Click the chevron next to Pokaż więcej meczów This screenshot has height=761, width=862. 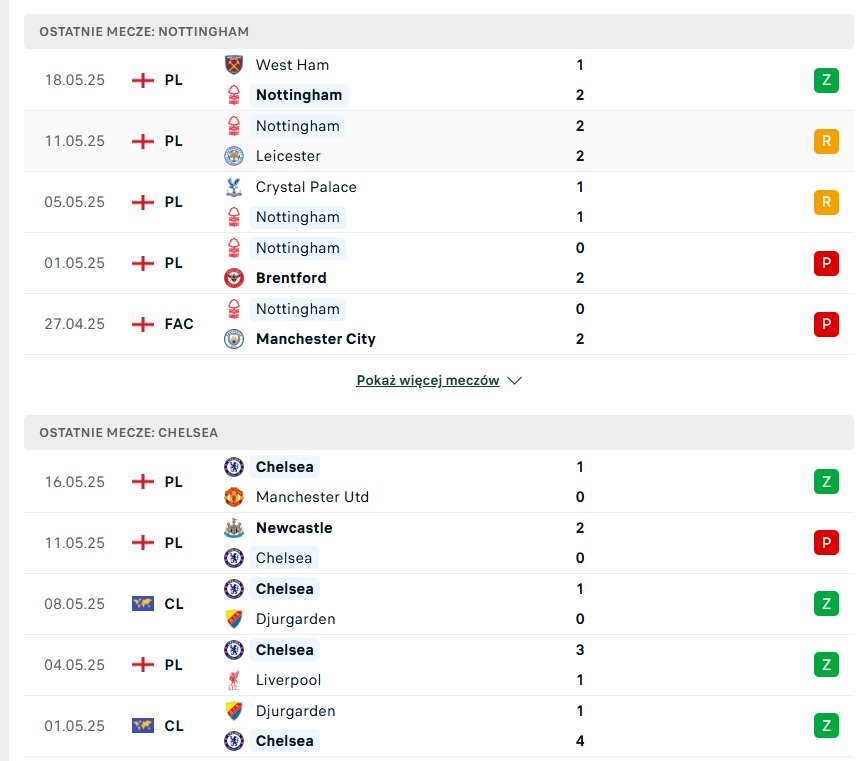click(514, 380)
